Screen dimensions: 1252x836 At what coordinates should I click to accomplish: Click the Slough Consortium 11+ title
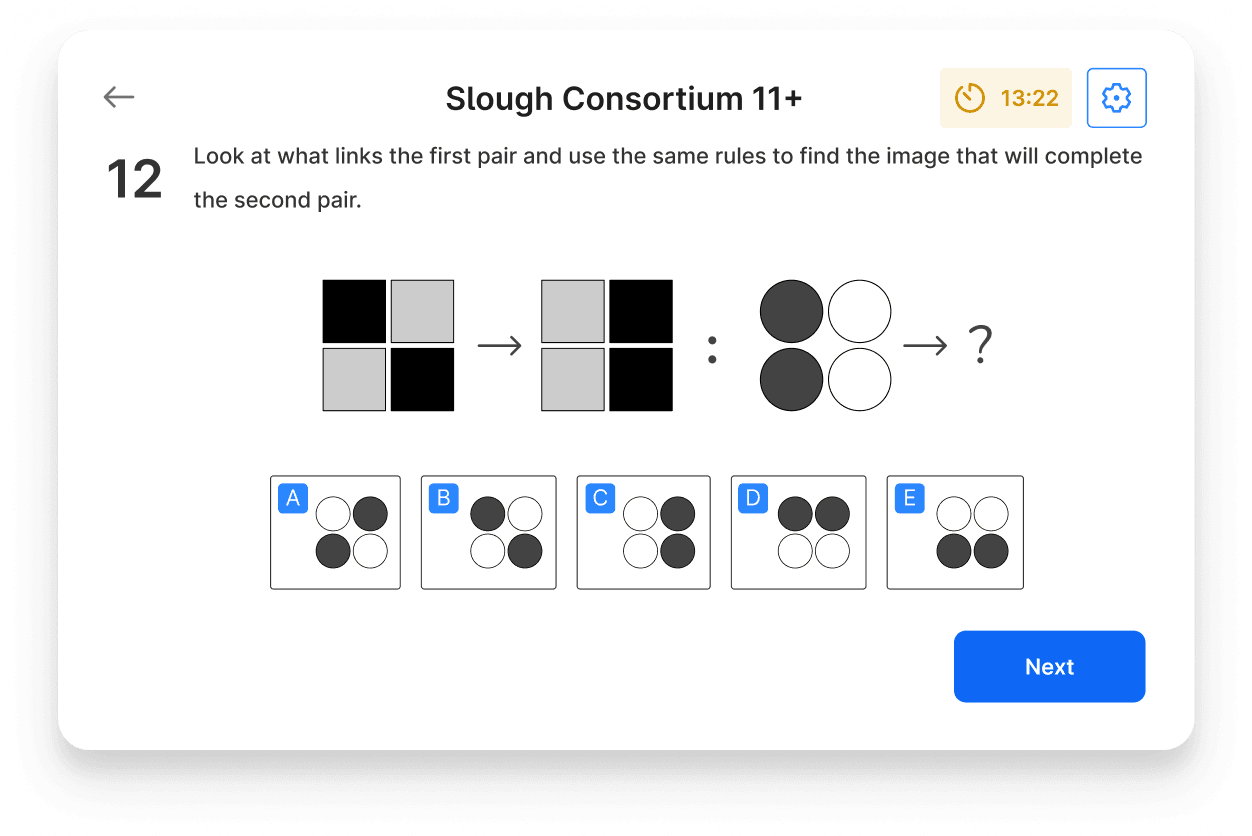click(623, 98)
